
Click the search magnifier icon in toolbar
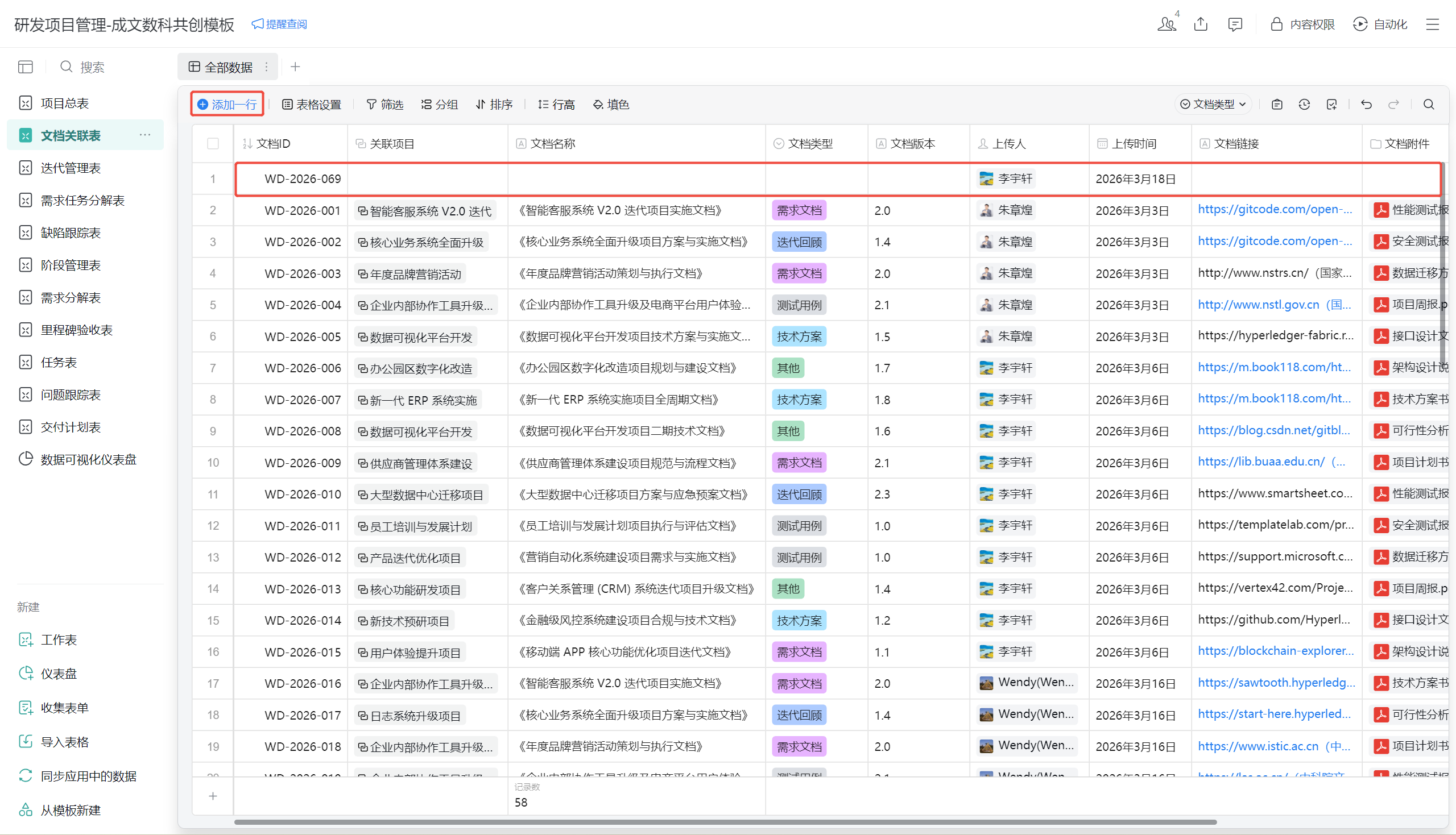tap(1429, 105)
